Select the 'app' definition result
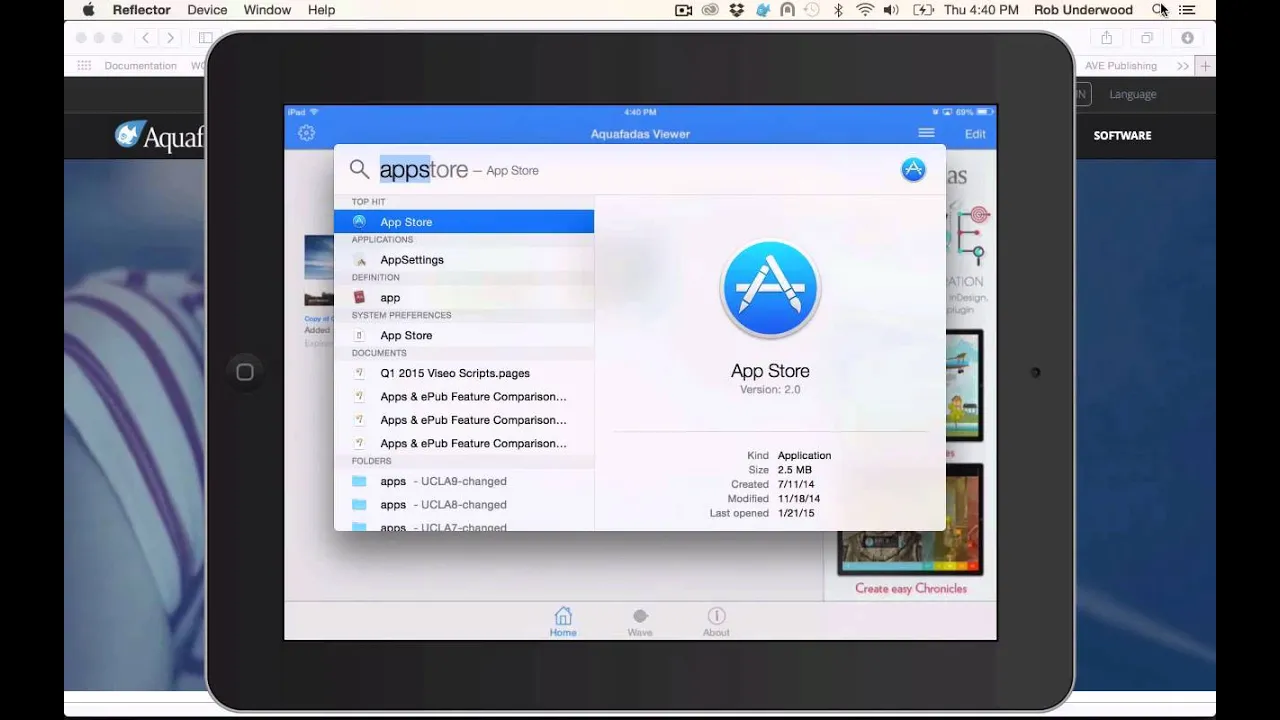This screenshot has height=720, width=1280. click(x=464, y=297)
